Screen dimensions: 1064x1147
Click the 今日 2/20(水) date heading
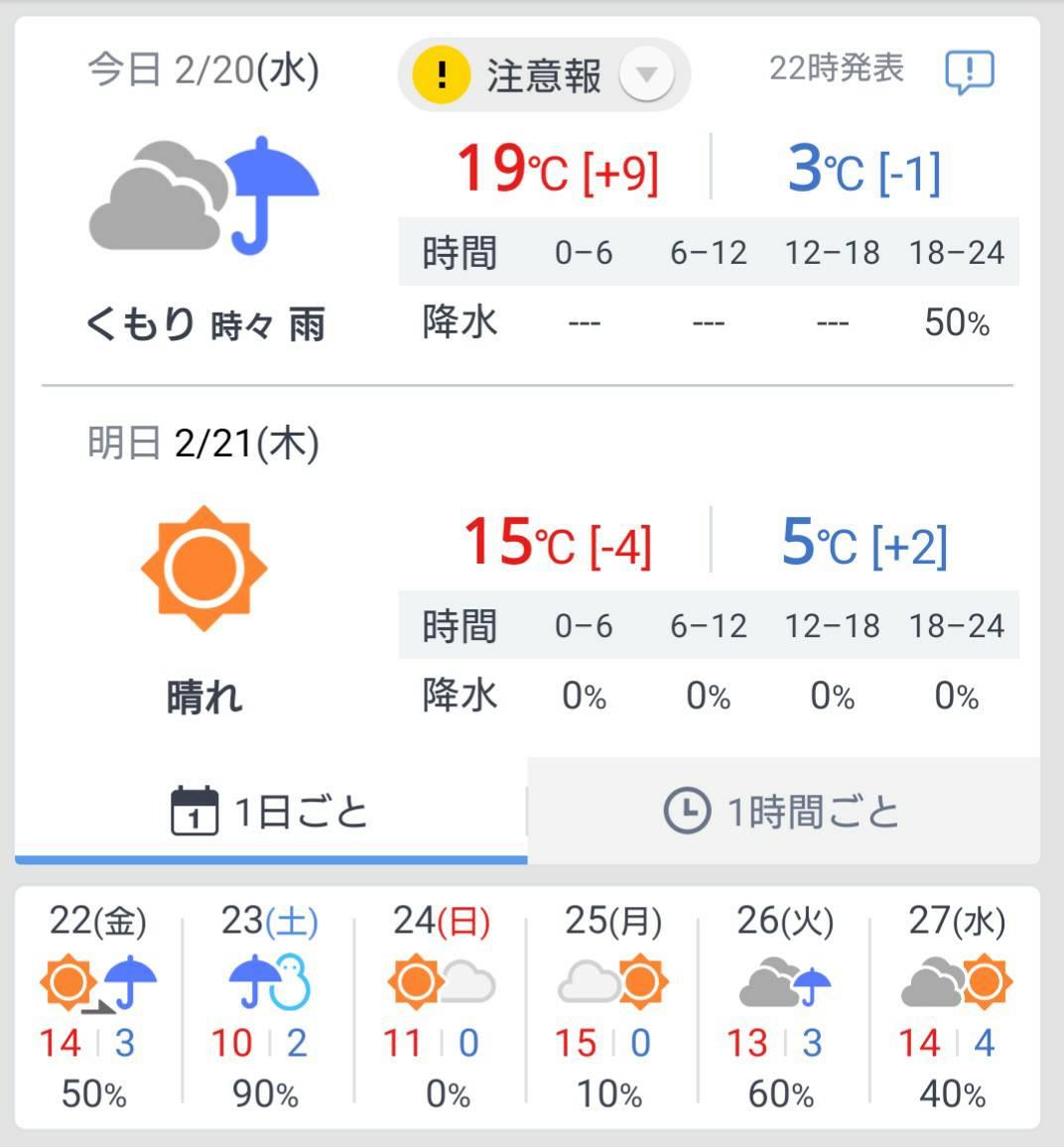coord(203,70)
